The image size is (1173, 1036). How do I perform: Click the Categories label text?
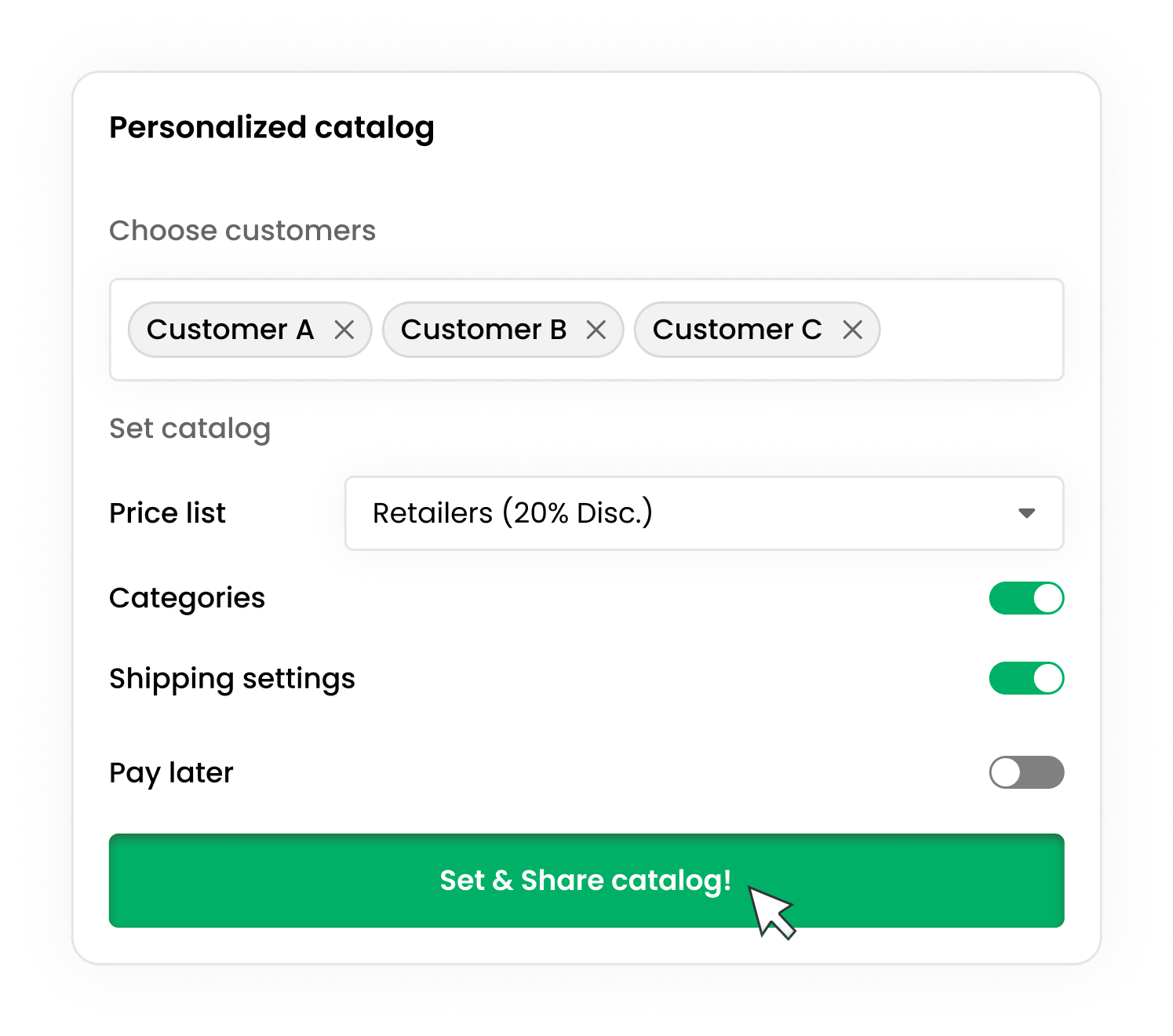coord(187,599)
